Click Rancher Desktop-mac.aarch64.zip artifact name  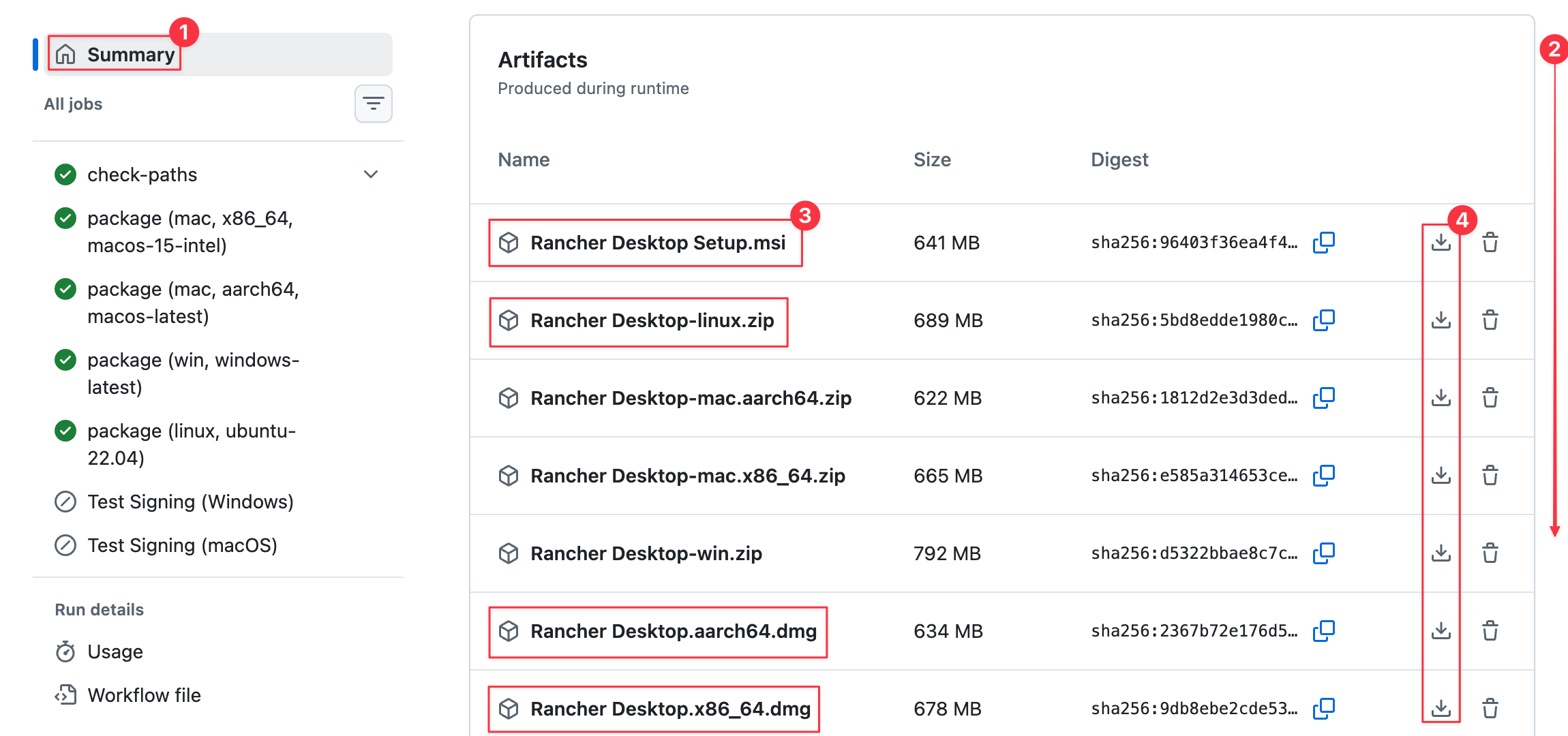coord(691,398)
